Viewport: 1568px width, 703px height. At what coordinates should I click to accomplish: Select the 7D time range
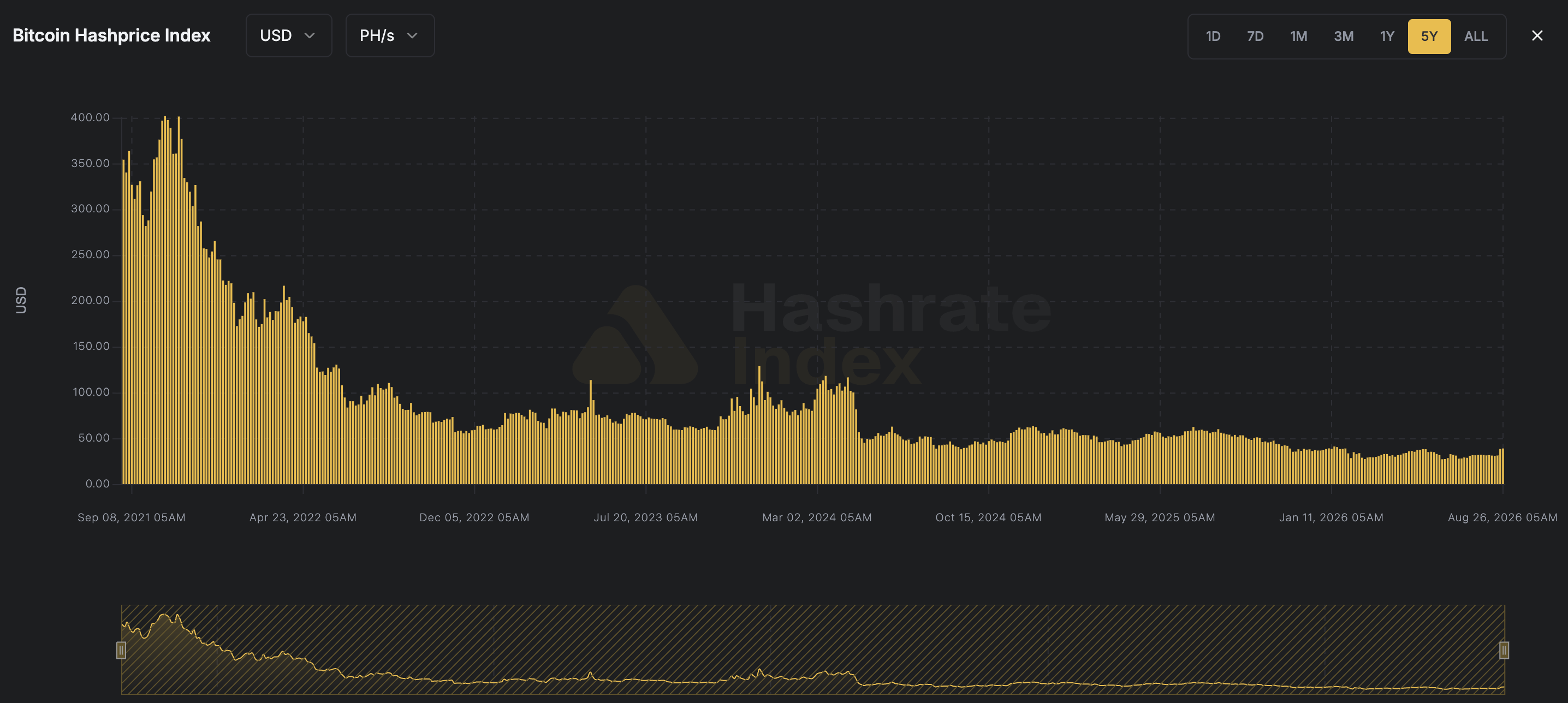[1255, 37]
